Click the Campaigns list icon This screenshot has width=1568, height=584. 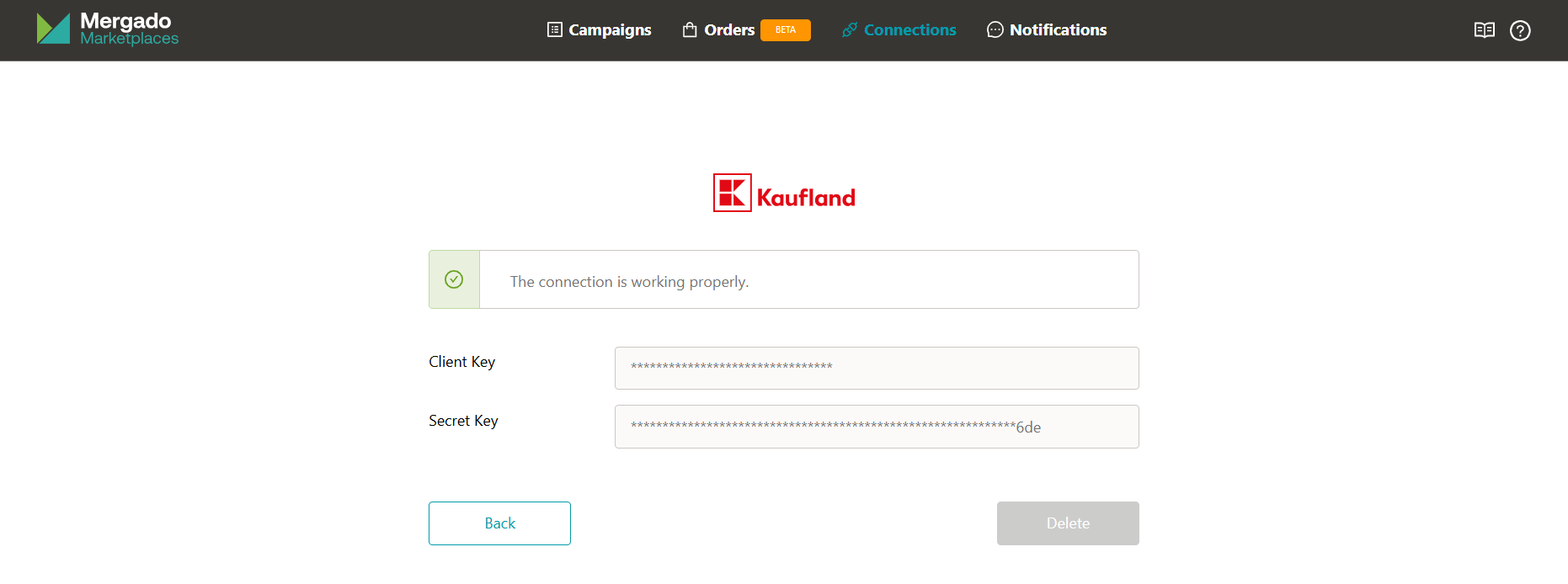pyautogui.click(x=554, y=30)
